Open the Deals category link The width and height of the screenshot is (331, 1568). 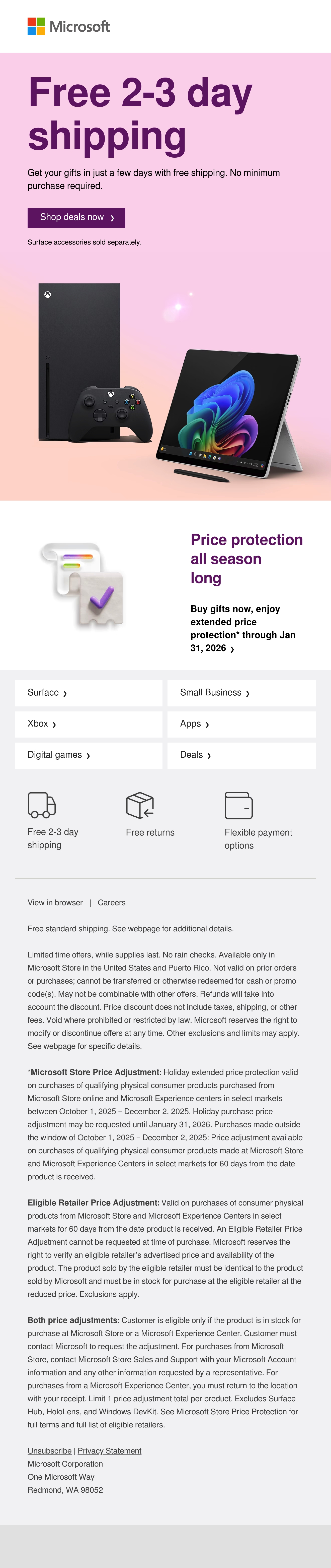[241, 755]
